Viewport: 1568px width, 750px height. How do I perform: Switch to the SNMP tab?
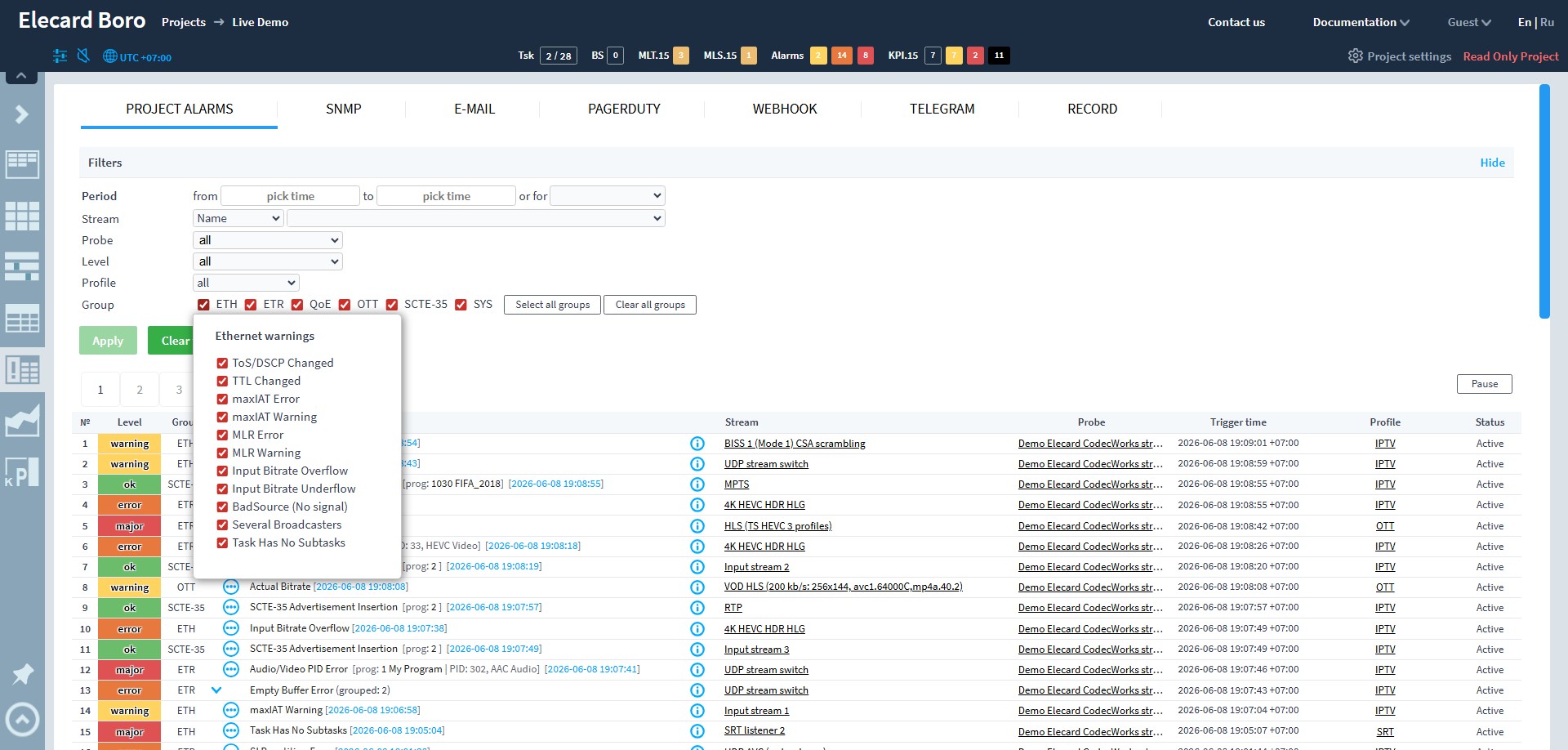point(343,109)
